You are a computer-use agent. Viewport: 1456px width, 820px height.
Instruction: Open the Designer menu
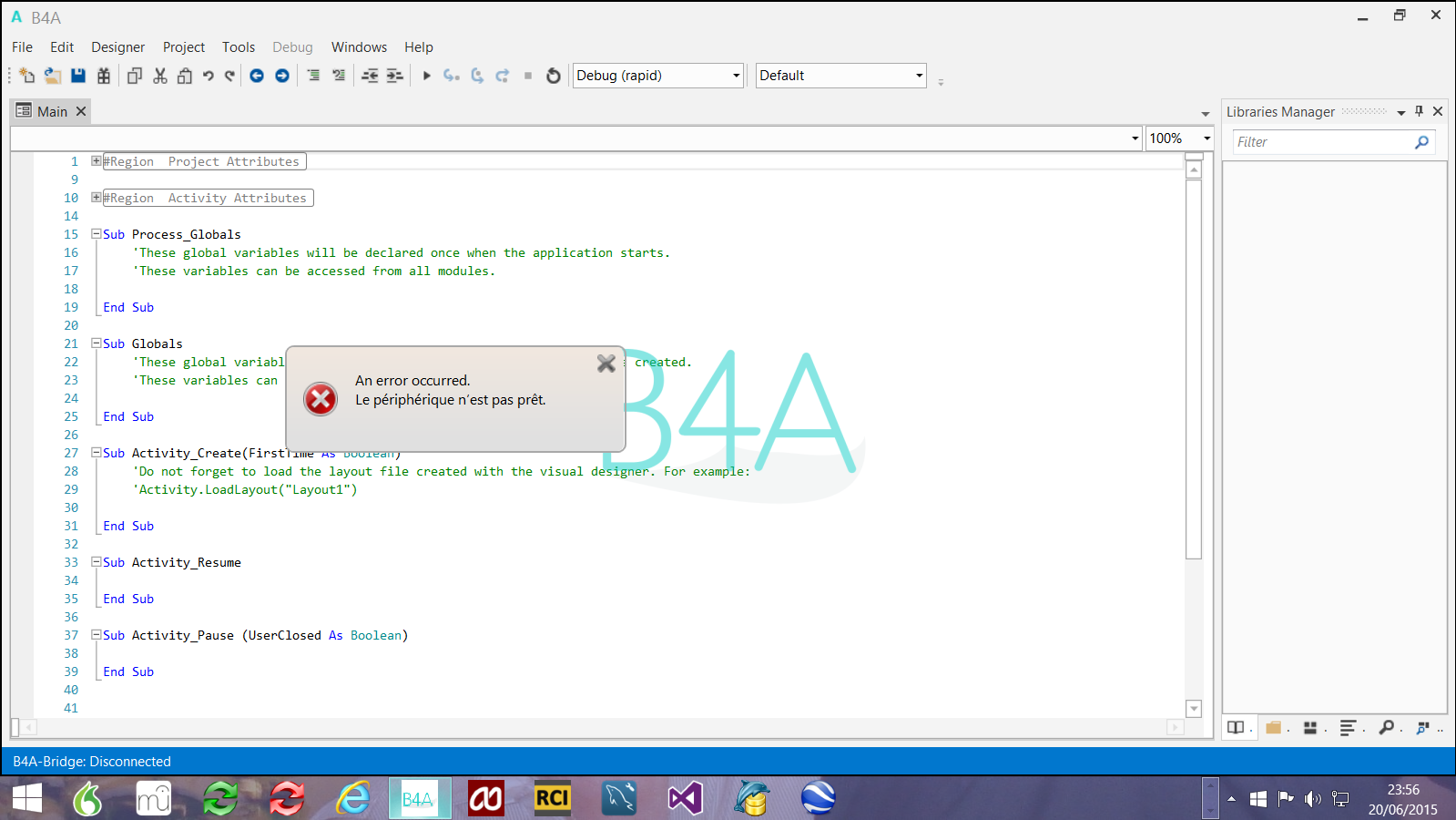(117, 47)
